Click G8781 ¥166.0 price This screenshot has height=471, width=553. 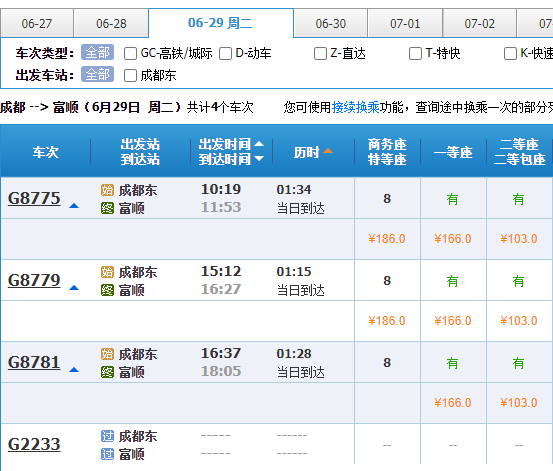tap(453, 403)
